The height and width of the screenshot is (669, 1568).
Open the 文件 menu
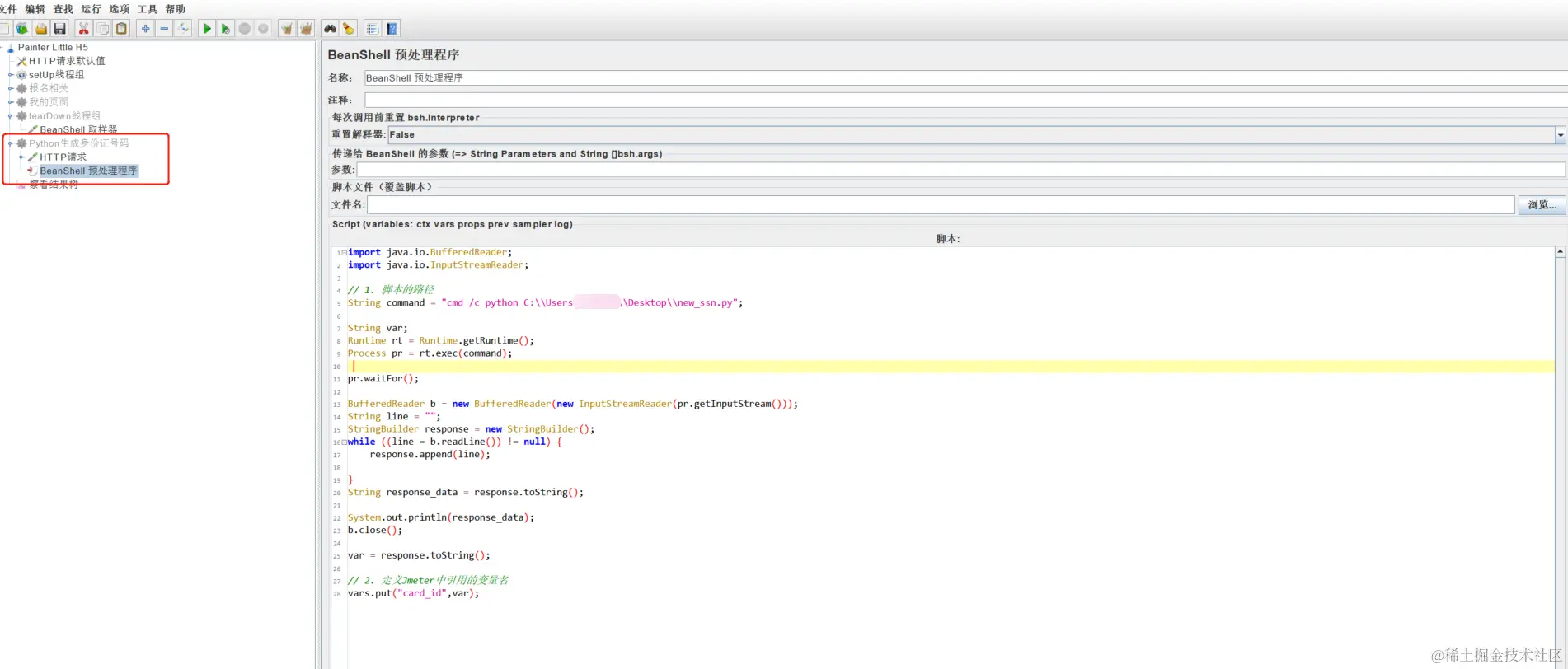click(x=8, y=9)
